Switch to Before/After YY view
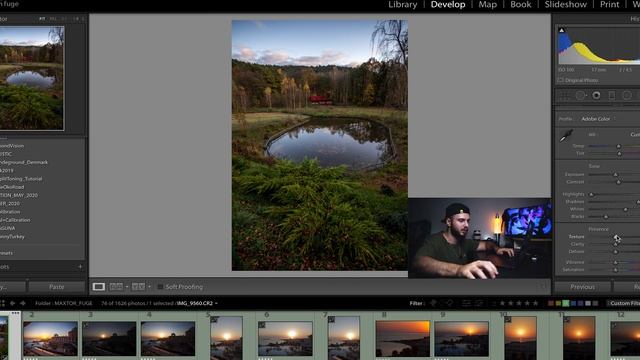 138,287
